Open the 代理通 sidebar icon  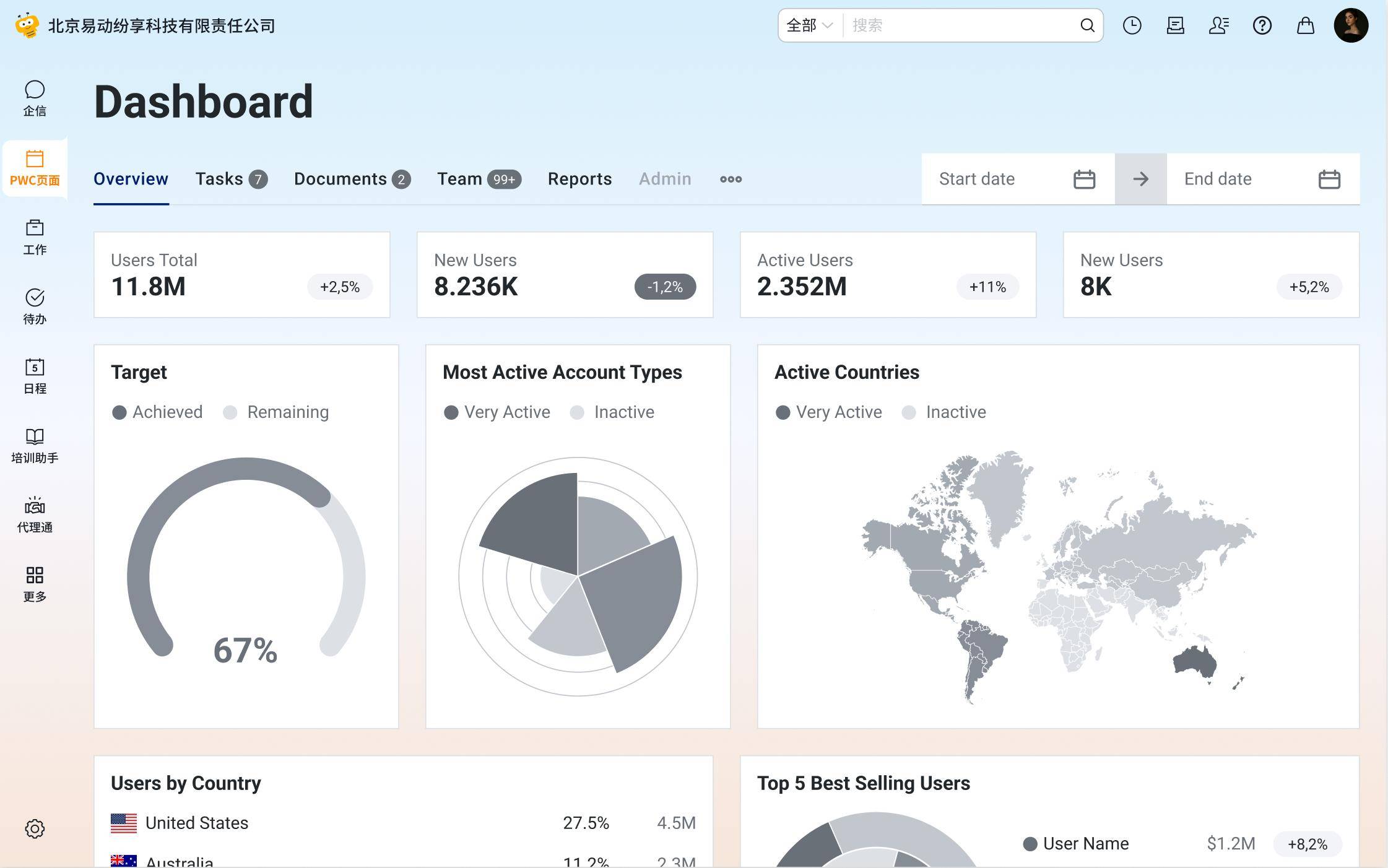[35, 515]
